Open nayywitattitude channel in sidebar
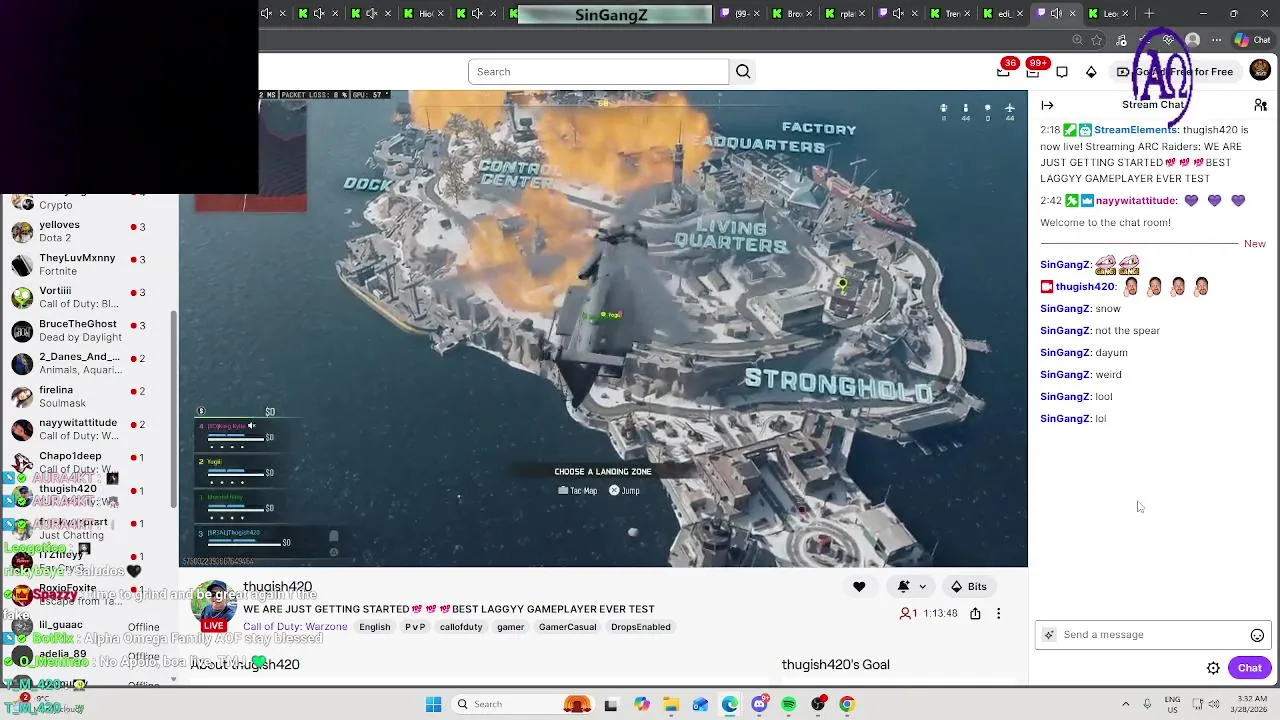The width and height of the screenshot is (1280, 720). [88, 429]
